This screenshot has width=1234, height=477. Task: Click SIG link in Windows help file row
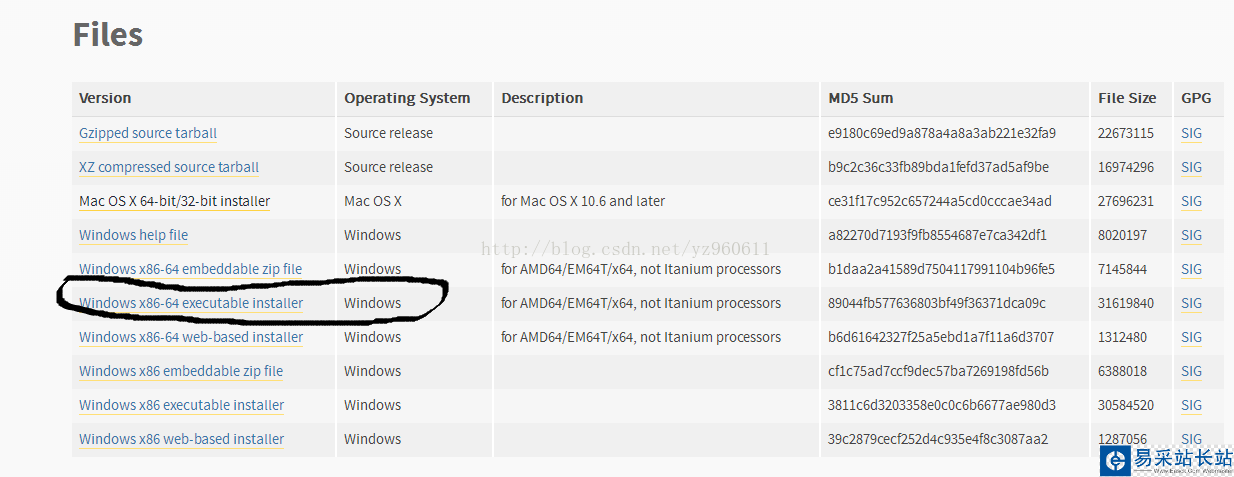coord(1191,235)
